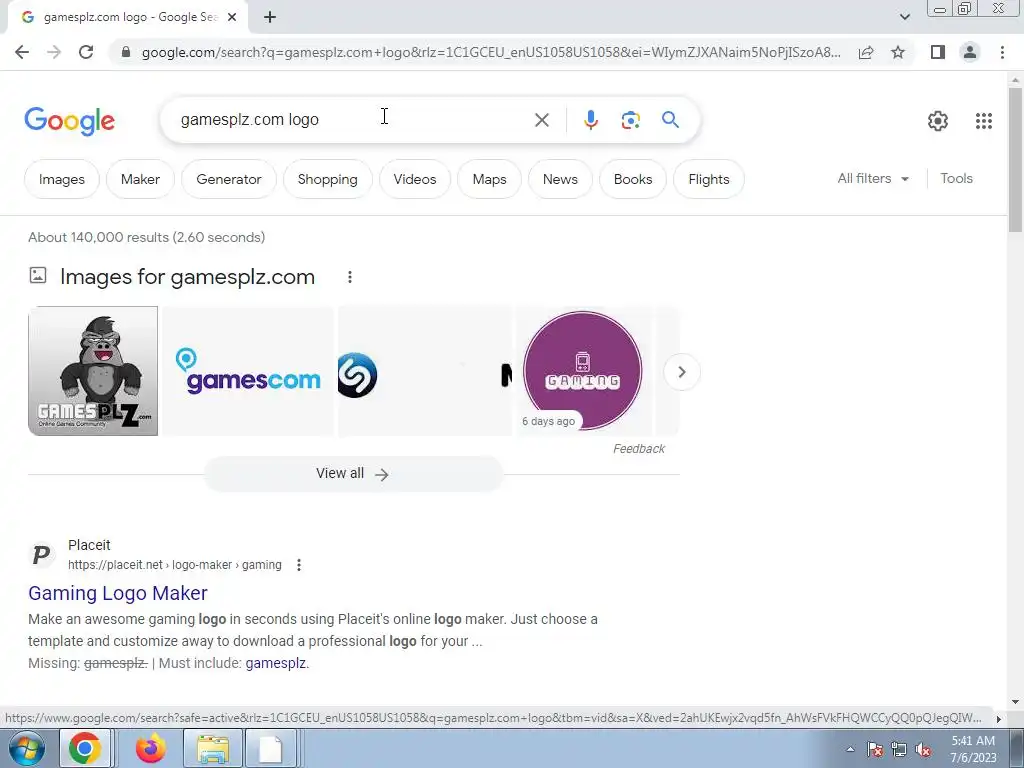
Task: Open site info via the padlock icon
Action: 126,52
